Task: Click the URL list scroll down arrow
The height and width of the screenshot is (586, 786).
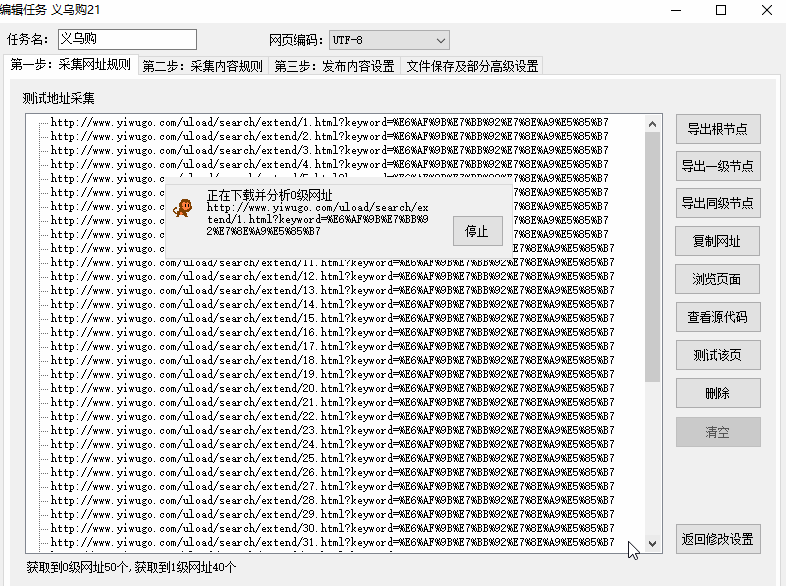Action: tap(652, 543)
